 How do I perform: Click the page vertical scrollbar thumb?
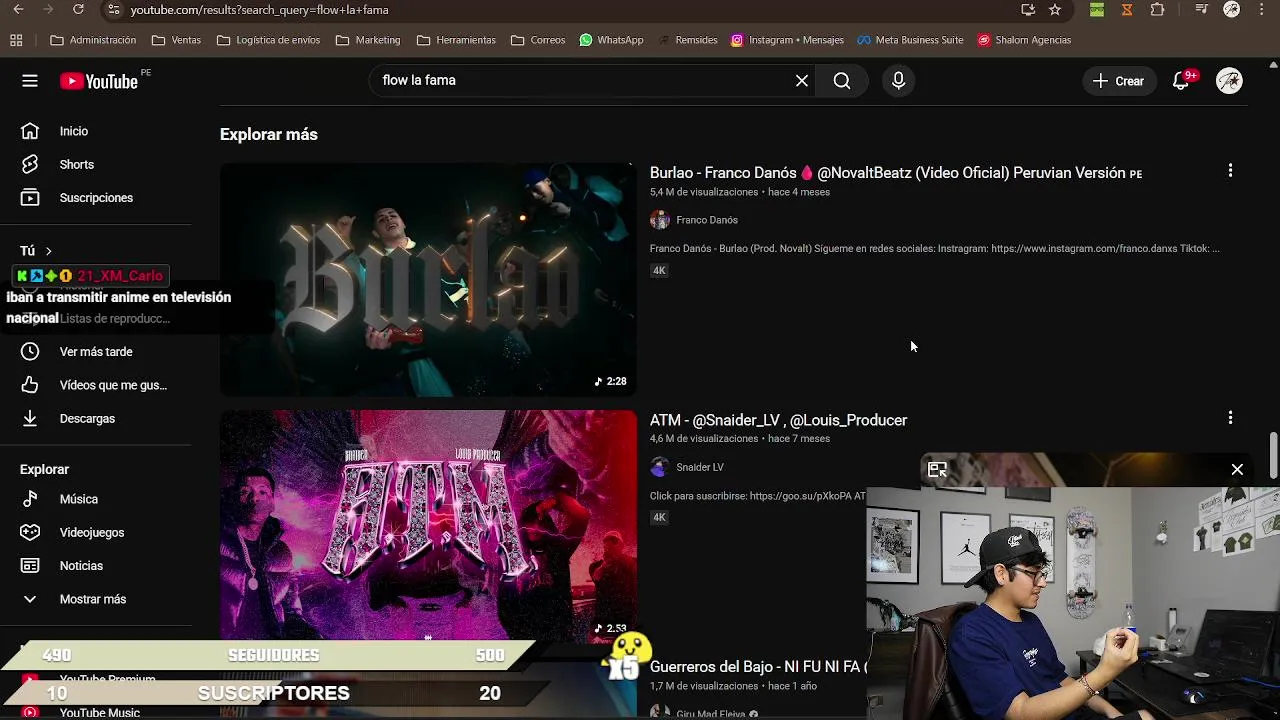[x=1273, y=455]
